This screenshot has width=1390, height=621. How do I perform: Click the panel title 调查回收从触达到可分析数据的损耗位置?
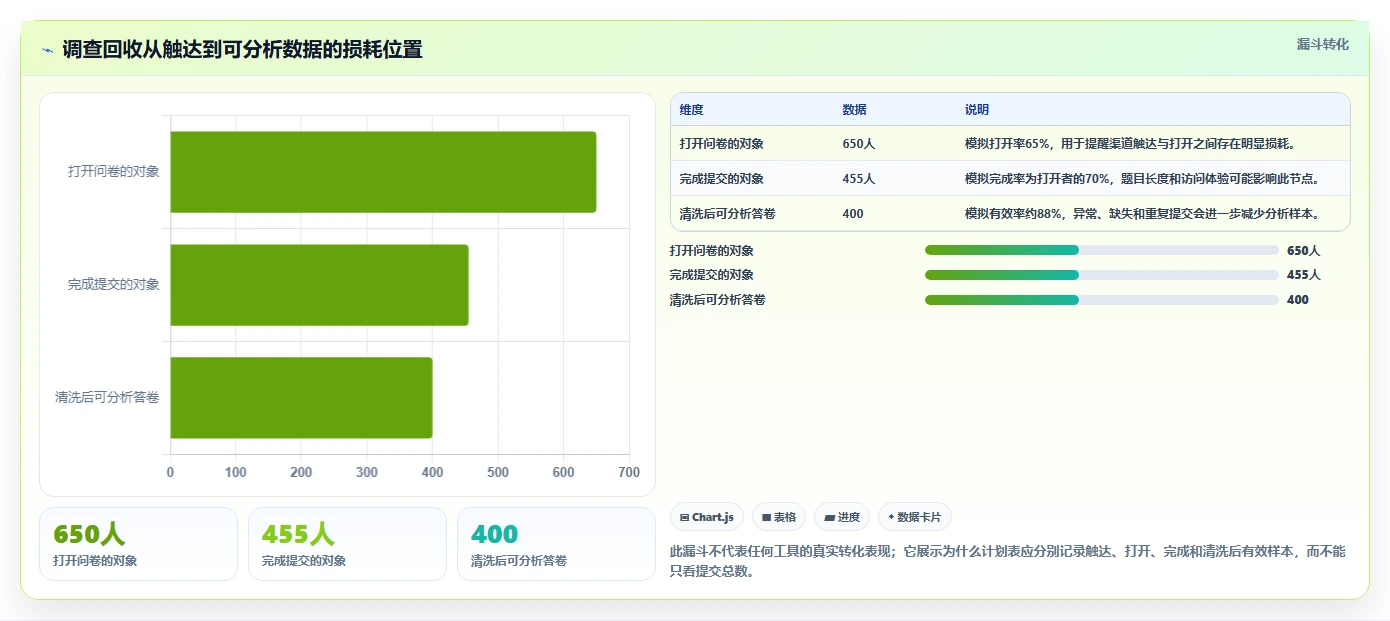pos(242,50)
